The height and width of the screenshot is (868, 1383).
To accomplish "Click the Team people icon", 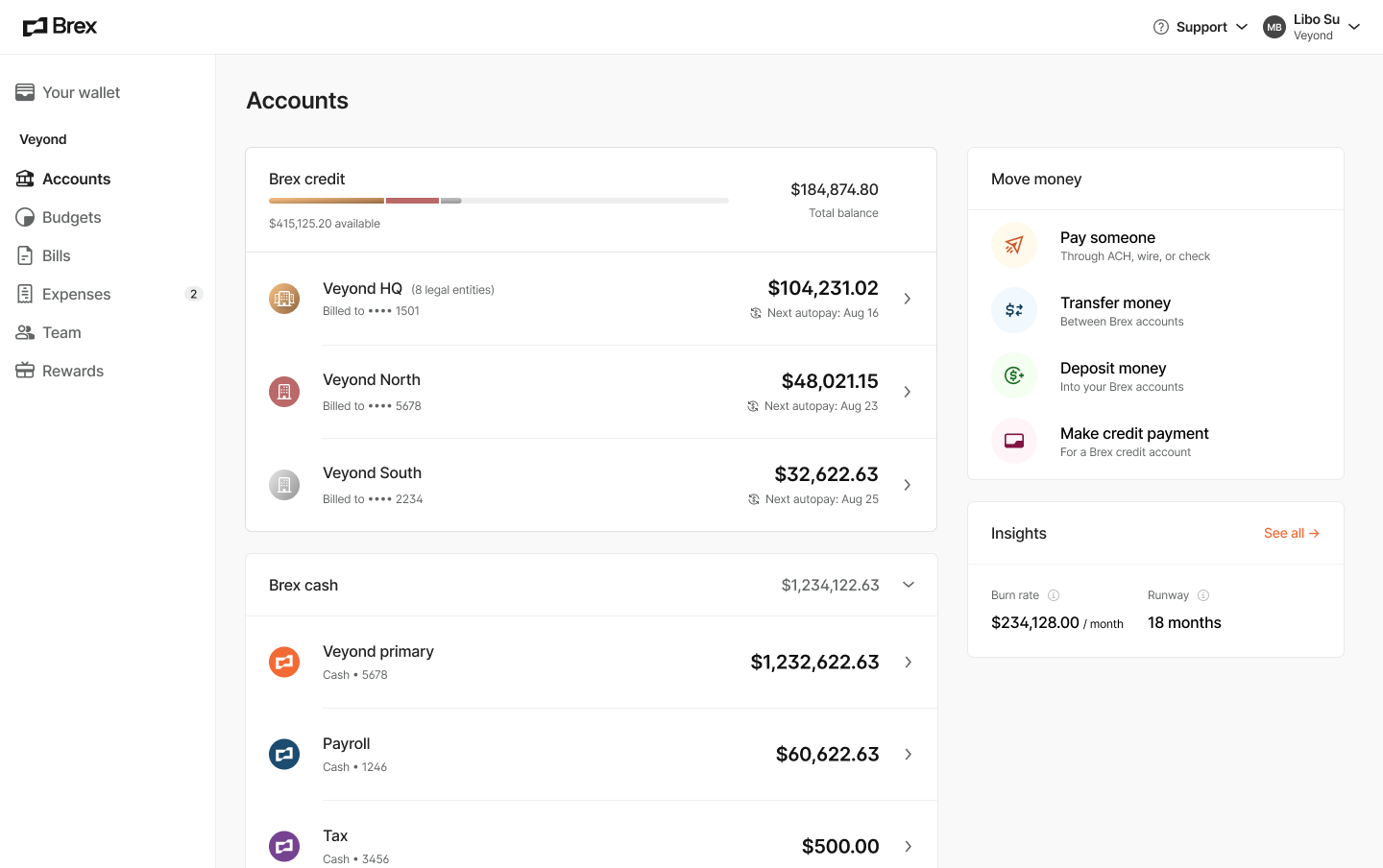I will 25,332.
